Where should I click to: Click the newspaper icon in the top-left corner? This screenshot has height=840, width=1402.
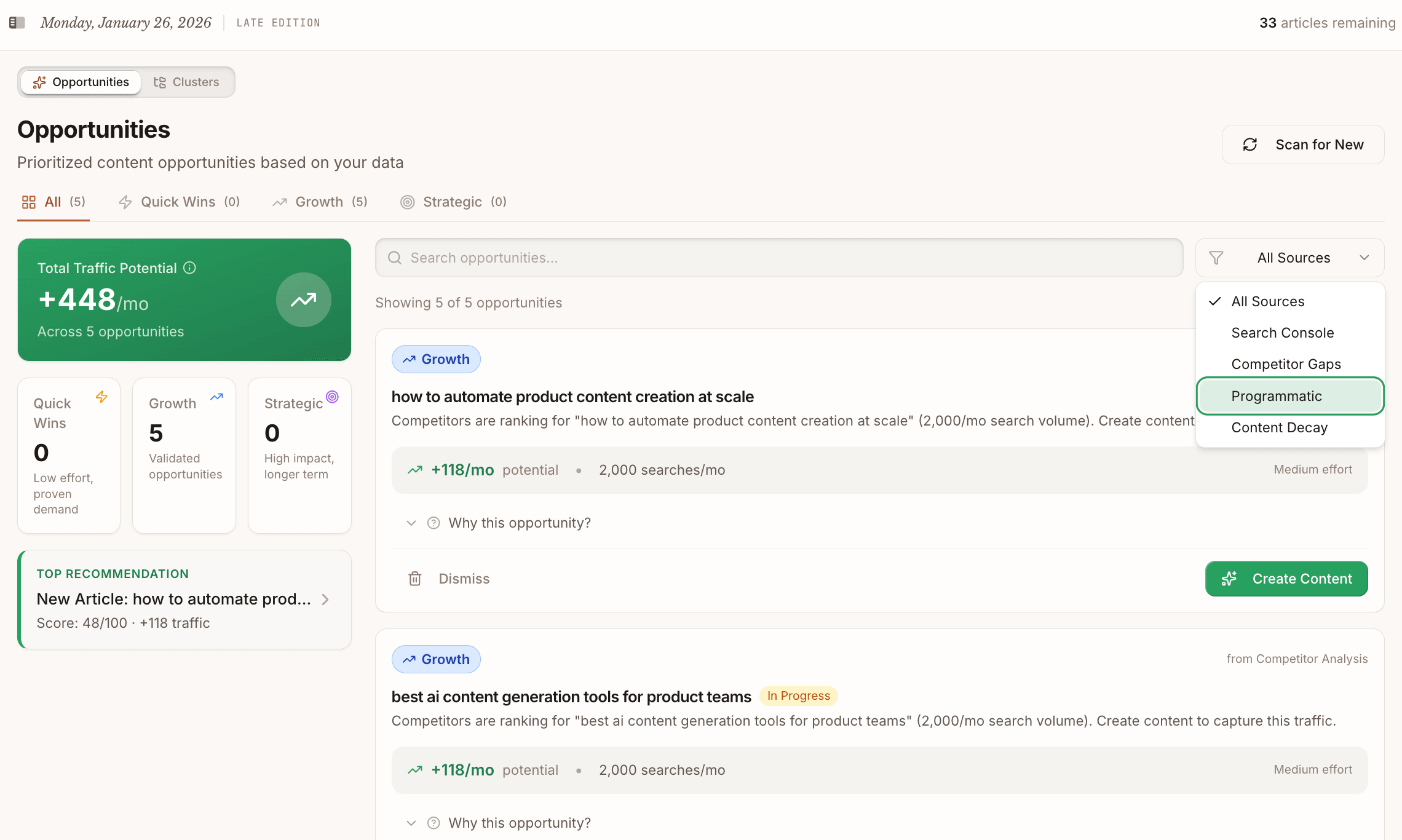(17, 22)
